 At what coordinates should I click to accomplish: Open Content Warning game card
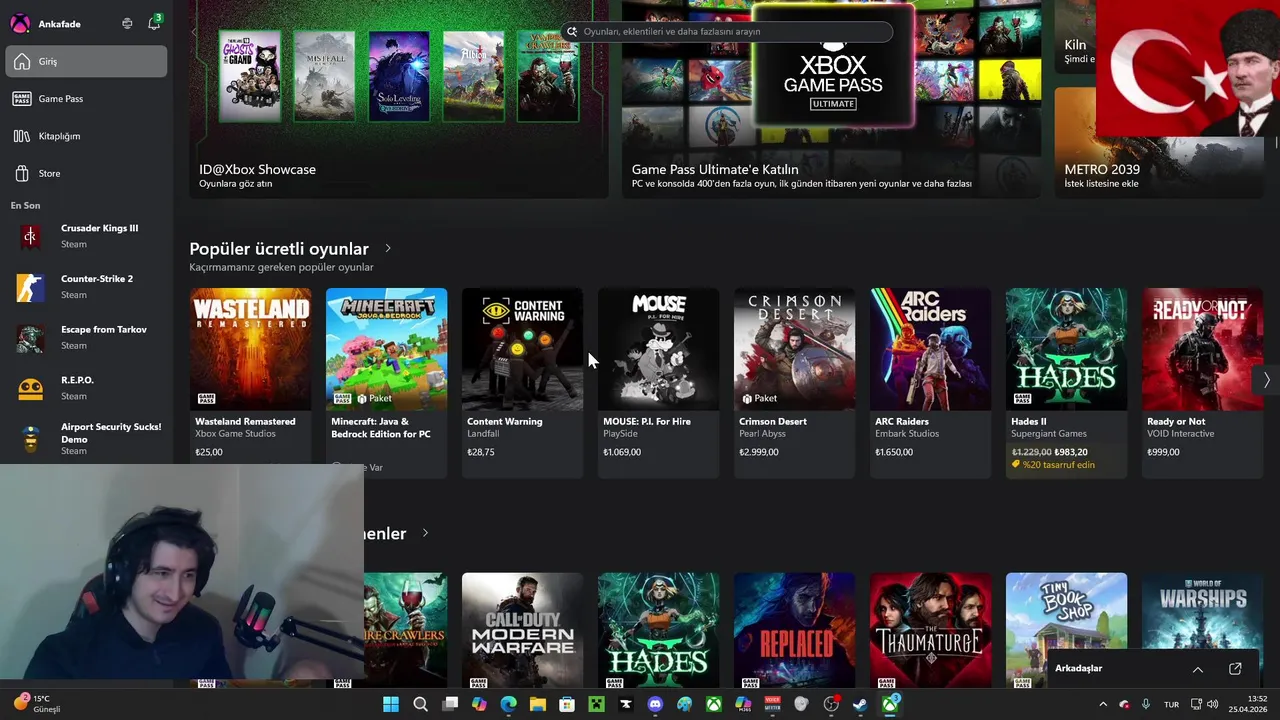coord(522,383)
